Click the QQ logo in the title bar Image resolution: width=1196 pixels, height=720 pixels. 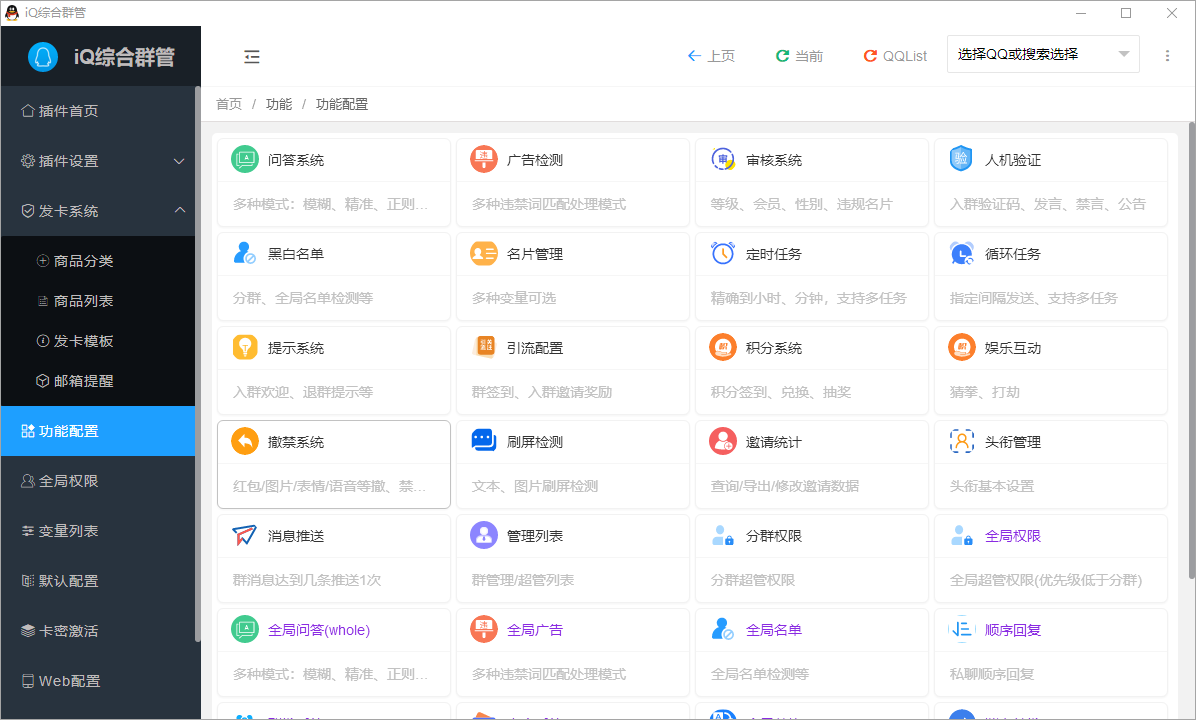point(10,13)
